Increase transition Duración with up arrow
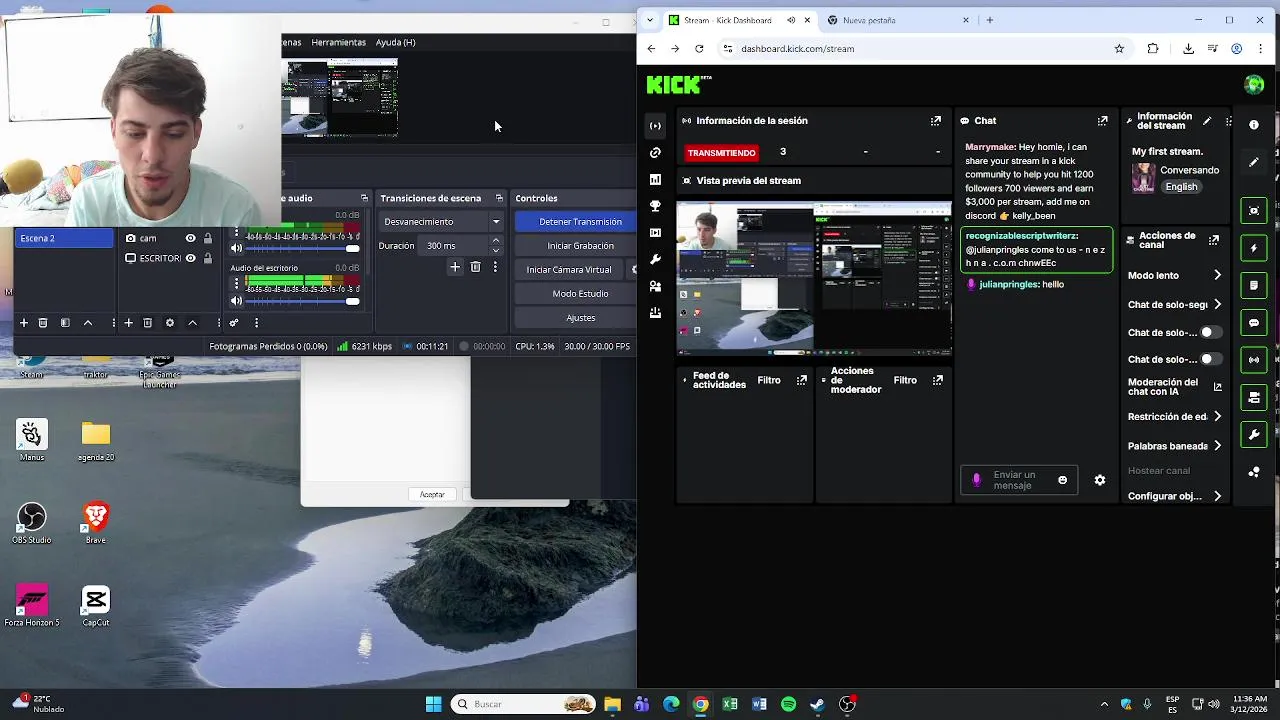 (495, 241)
